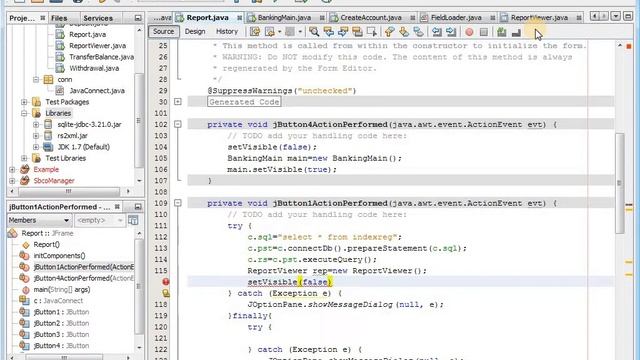640x360 pixels.
Task: Click the Next Bookmark icon
Action: click(404, 31)
